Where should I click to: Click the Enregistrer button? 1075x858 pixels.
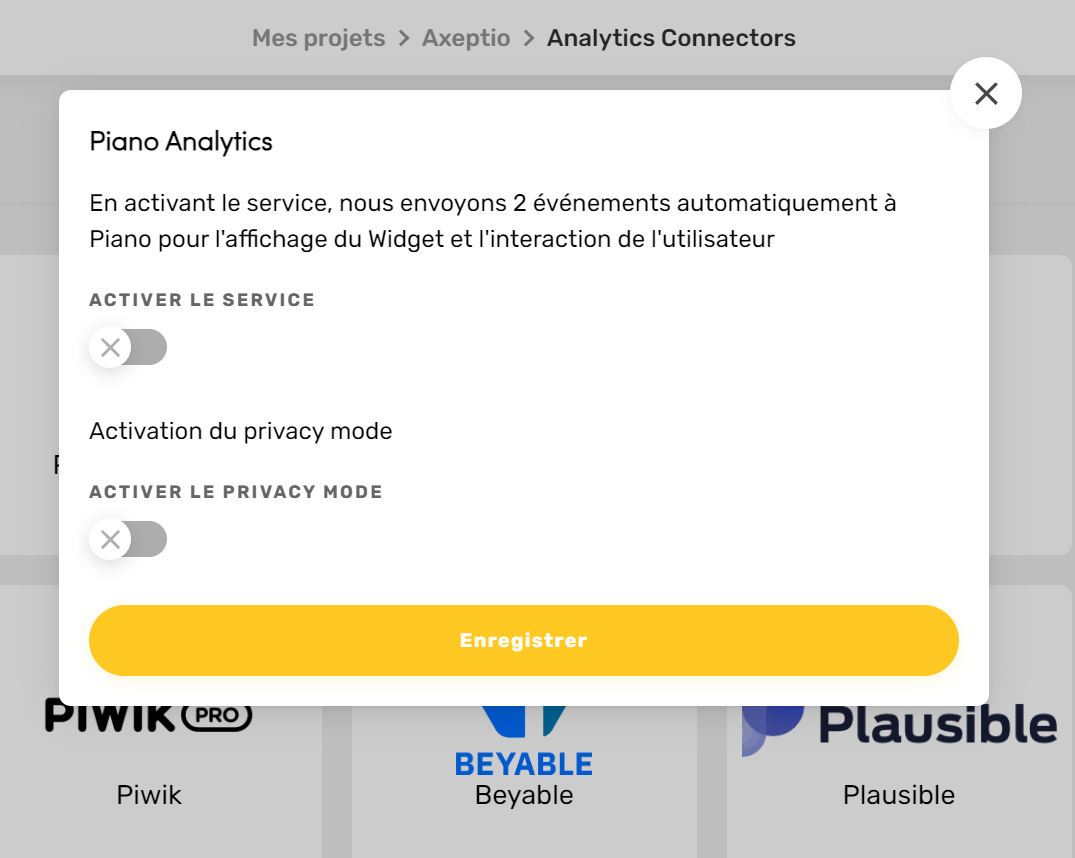coord(523,640)
